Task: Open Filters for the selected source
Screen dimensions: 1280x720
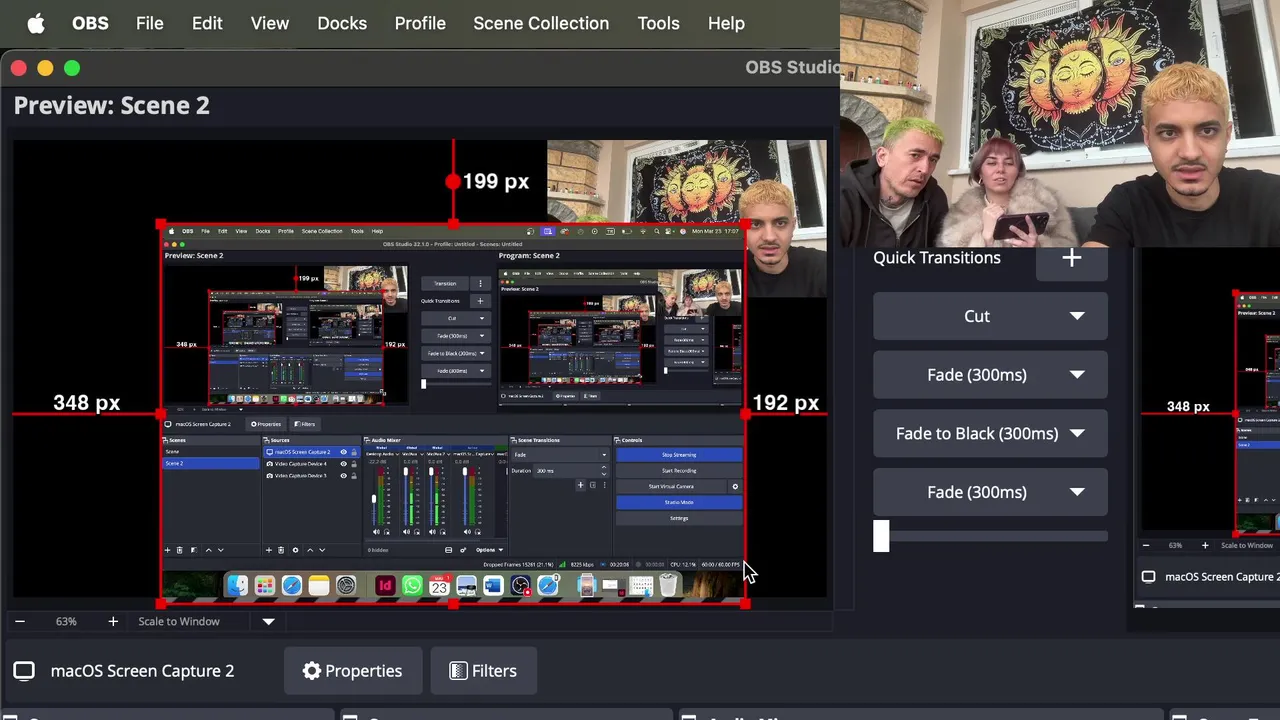Action: pos(483,671)
